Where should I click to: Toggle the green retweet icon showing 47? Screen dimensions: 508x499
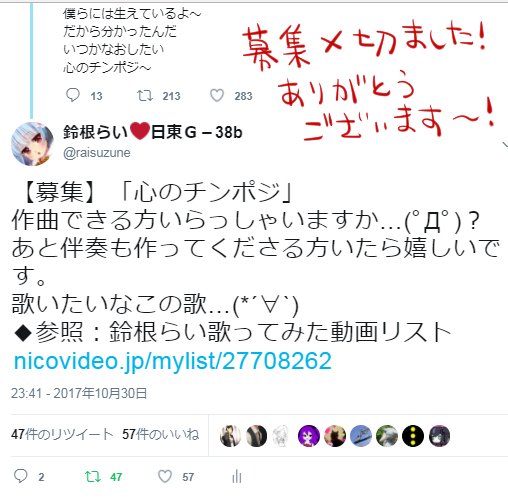[92, 477]
